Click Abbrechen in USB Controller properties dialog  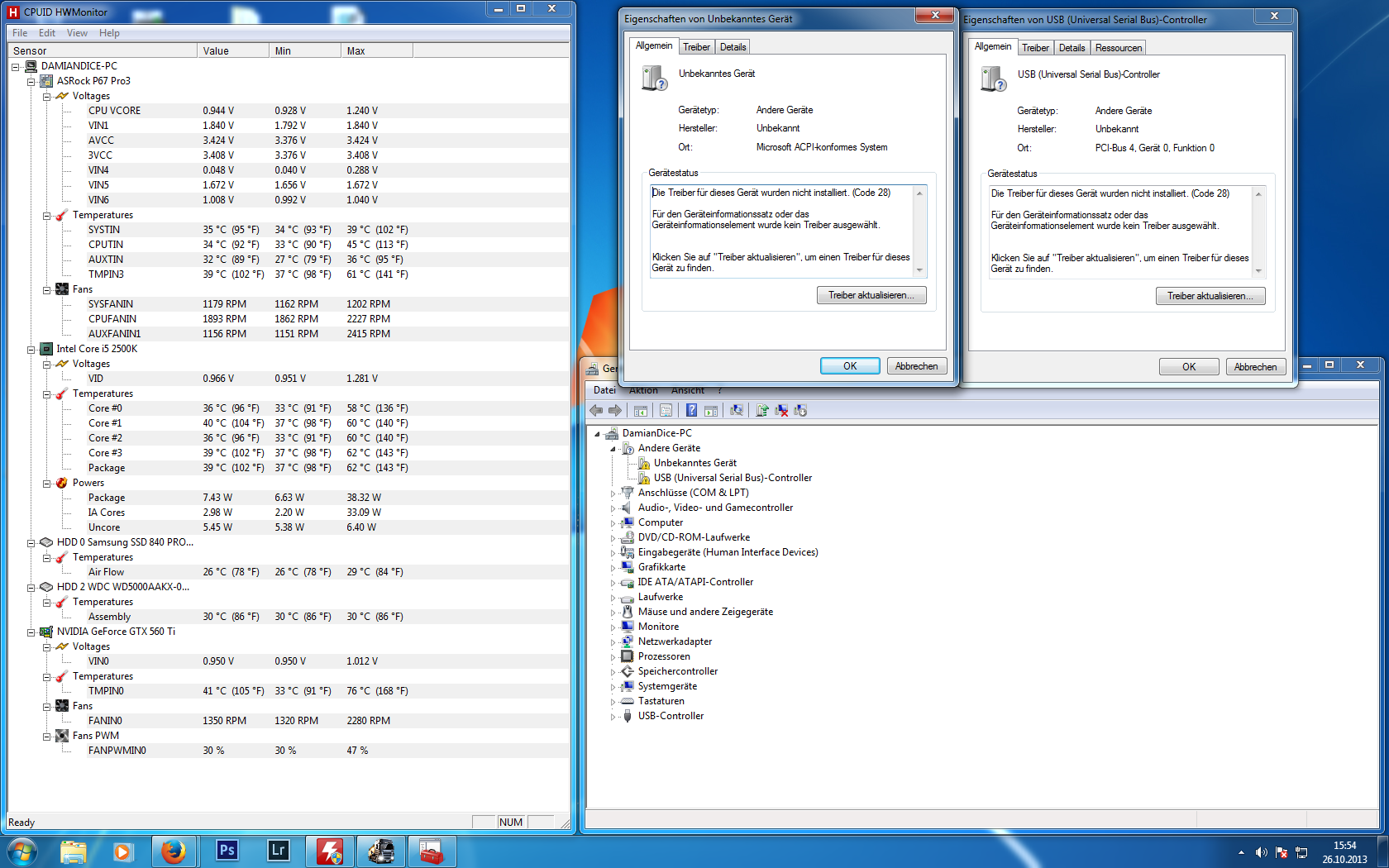[x=1255, y=367]
